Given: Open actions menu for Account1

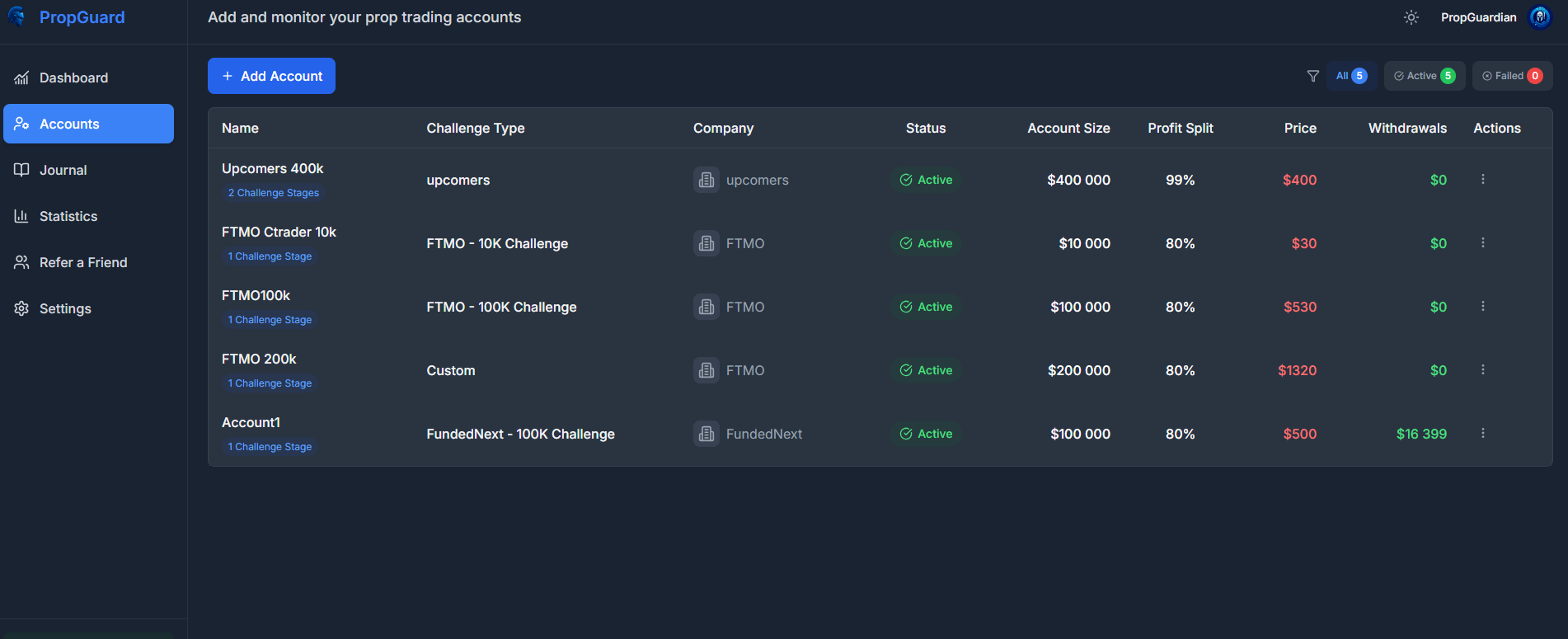Looking at the screenshot, I should pyautogui.click(x=1482, y=433).
